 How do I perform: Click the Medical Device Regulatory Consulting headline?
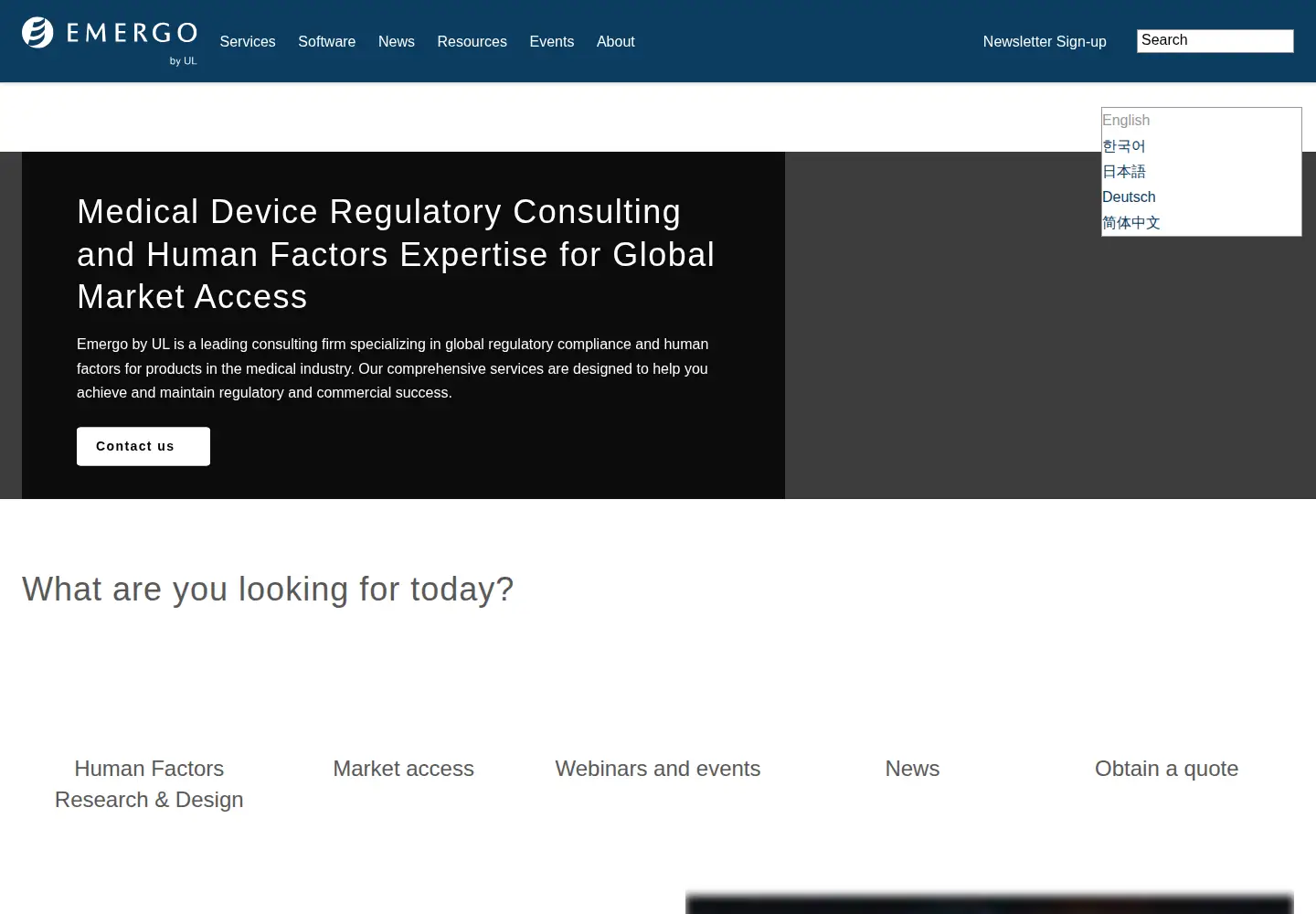(x=396, y=254)
